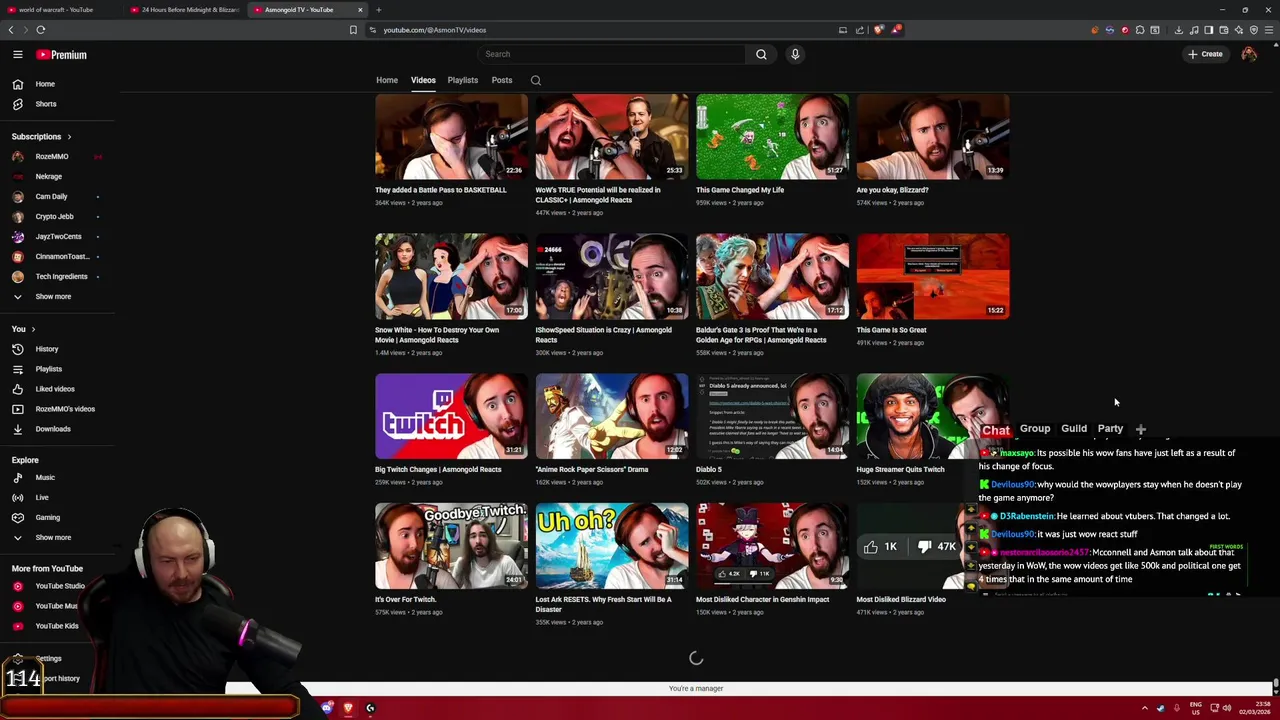The width and height of the screenshot is (1280, 720).
Task: Switch to the Posts channel tab
Action: point(502,80)
